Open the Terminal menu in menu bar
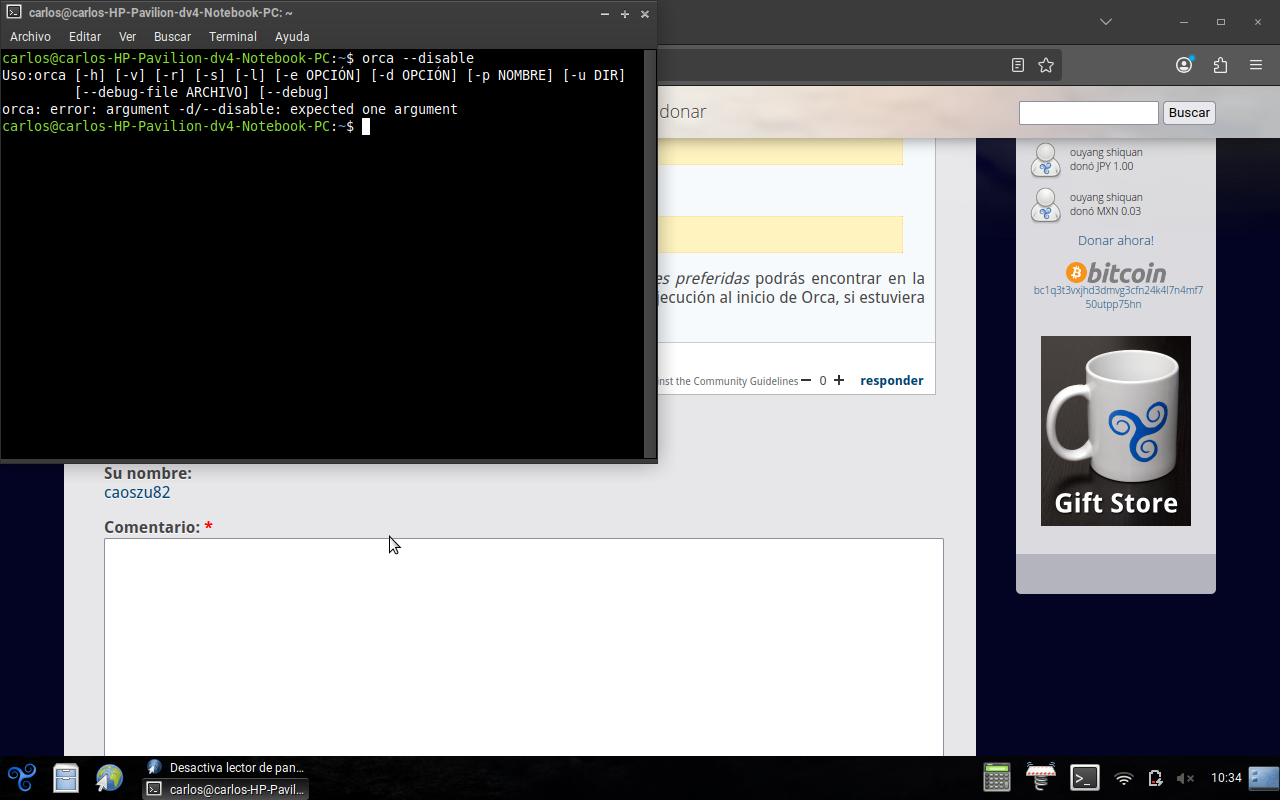Image resolution: width=1280 pixels, height=800 pixels. click(x=233, y=37)
